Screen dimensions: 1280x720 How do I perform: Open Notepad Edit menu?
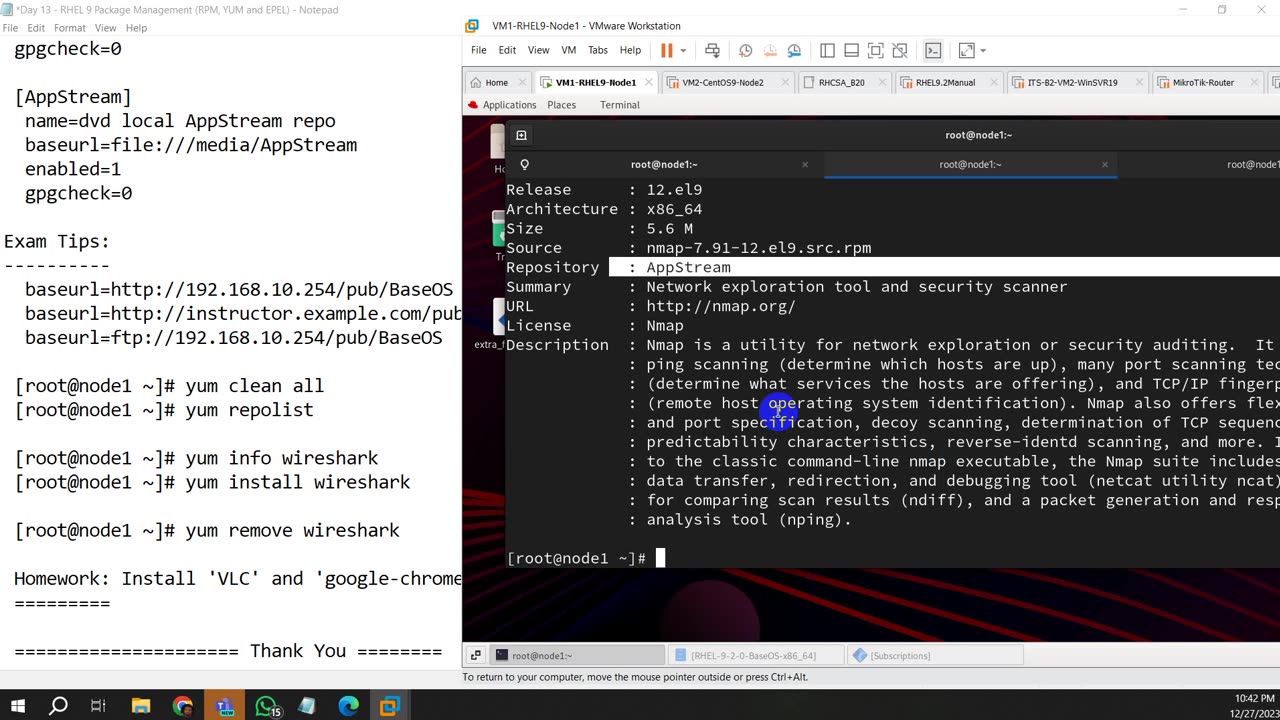coord(36,28)
